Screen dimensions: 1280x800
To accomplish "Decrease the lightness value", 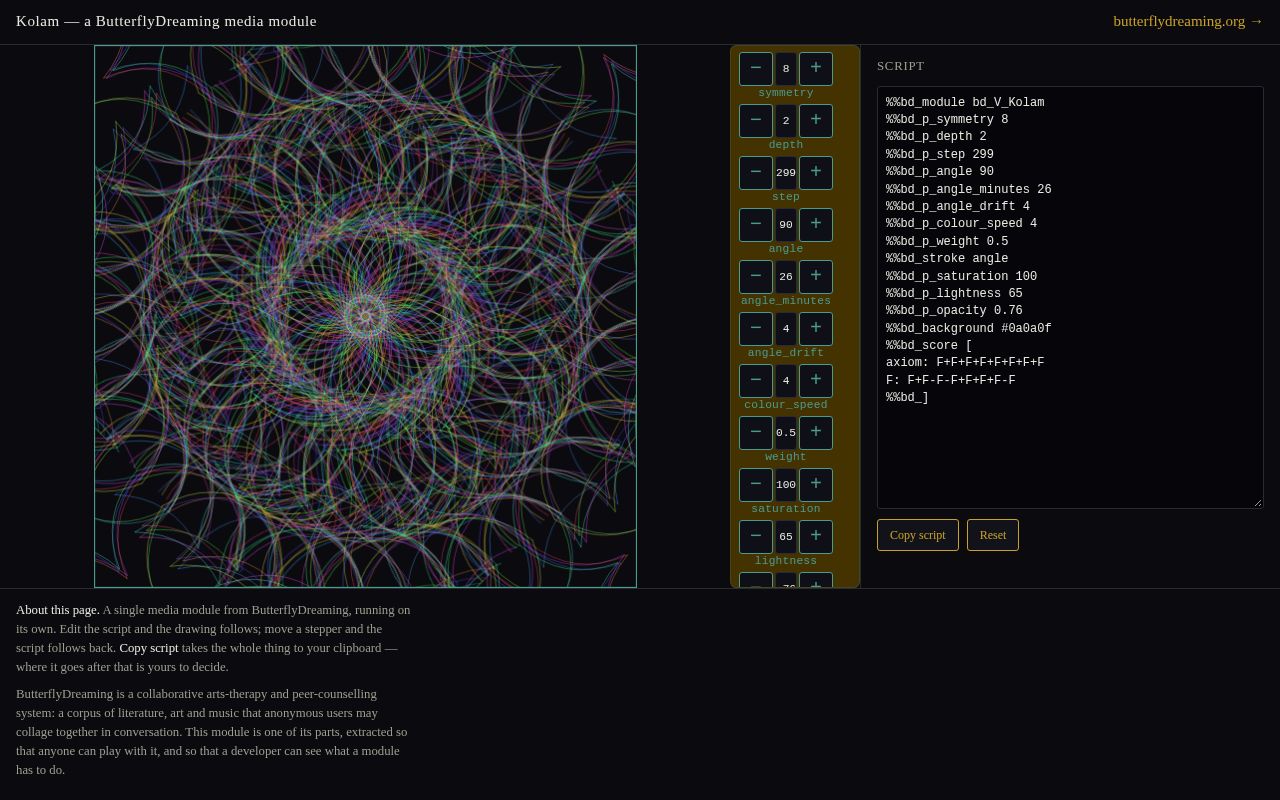I will click(x=756, y=537).
